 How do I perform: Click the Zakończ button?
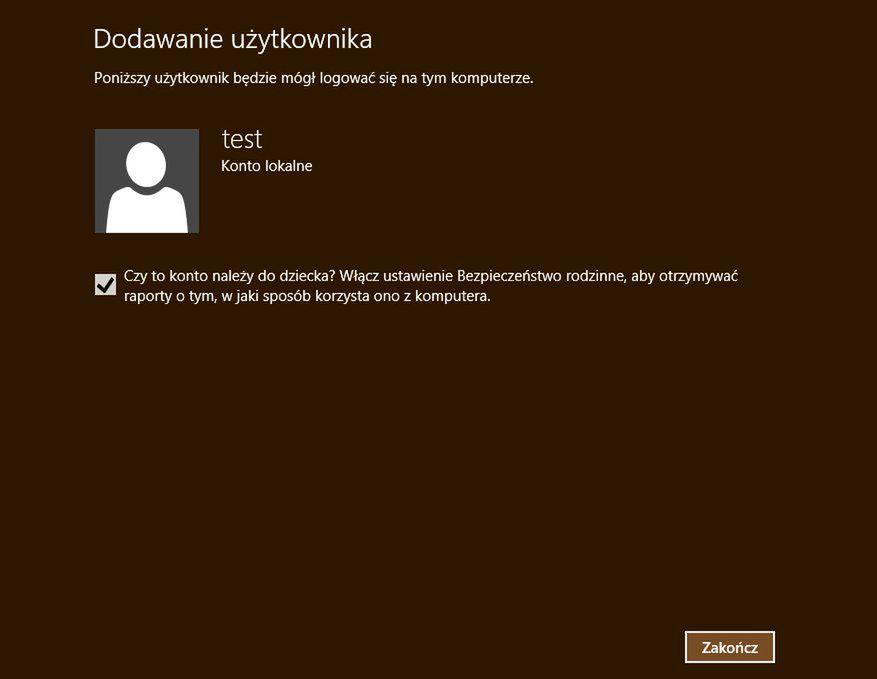tap(729, 647)
